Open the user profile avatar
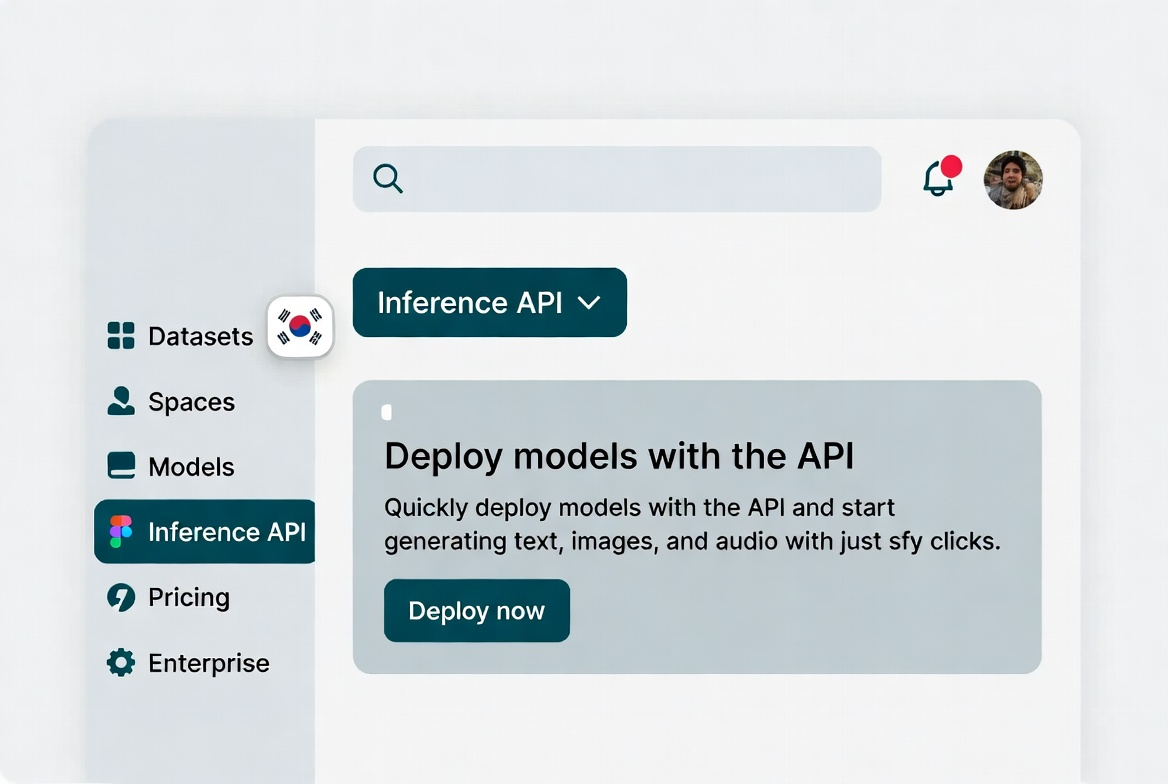This screenshot has height=784, width=1168. 1013,180
